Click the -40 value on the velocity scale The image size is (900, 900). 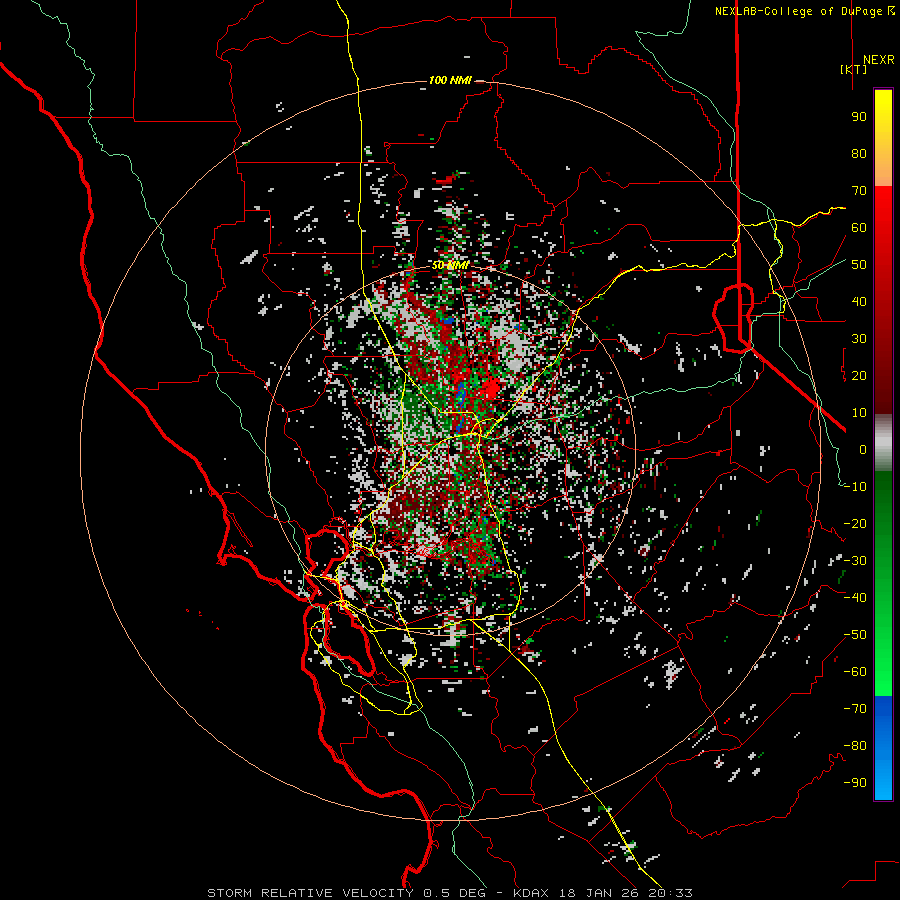[x=855, y=598]
